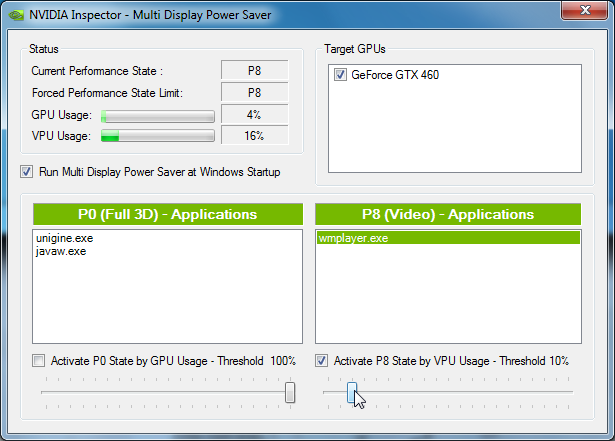Viewport: 615px width, 441px height.
Task: Disable Activate P8 State by VPU Usage checkbox
Action: (322, 361)
